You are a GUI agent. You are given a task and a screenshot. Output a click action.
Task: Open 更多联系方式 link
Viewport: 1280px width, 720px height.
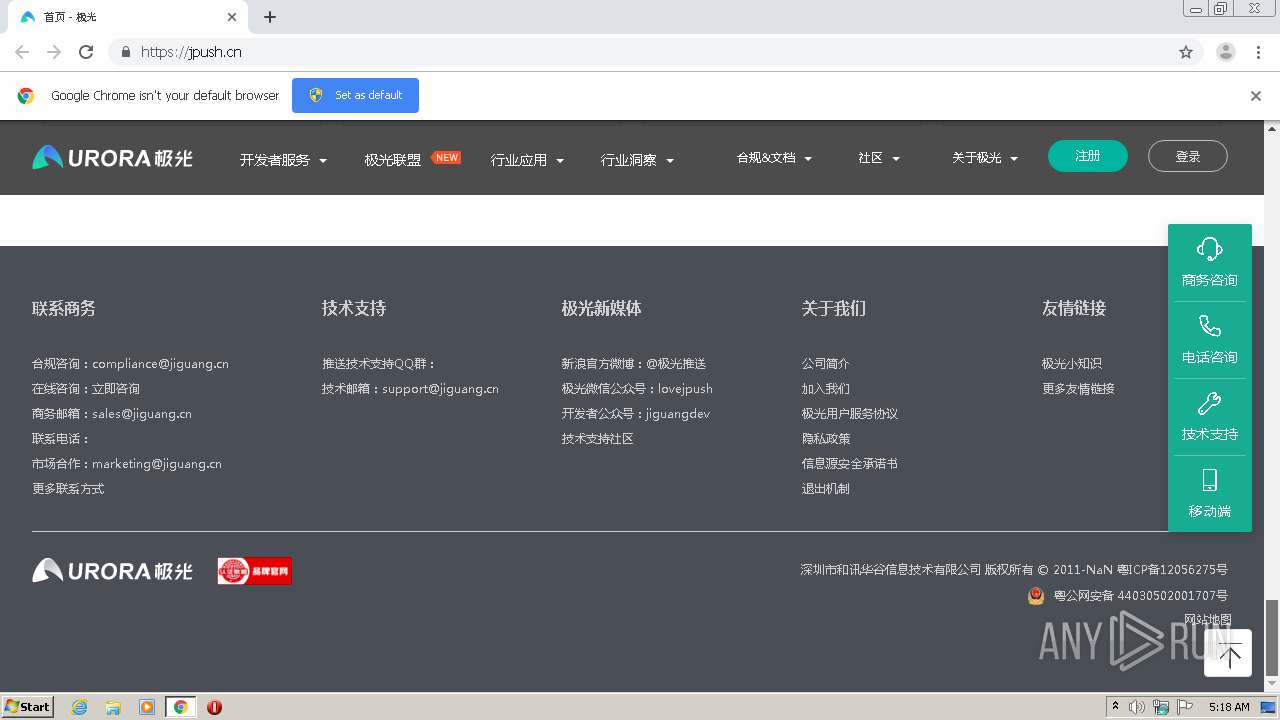click(x=68, y=489)
